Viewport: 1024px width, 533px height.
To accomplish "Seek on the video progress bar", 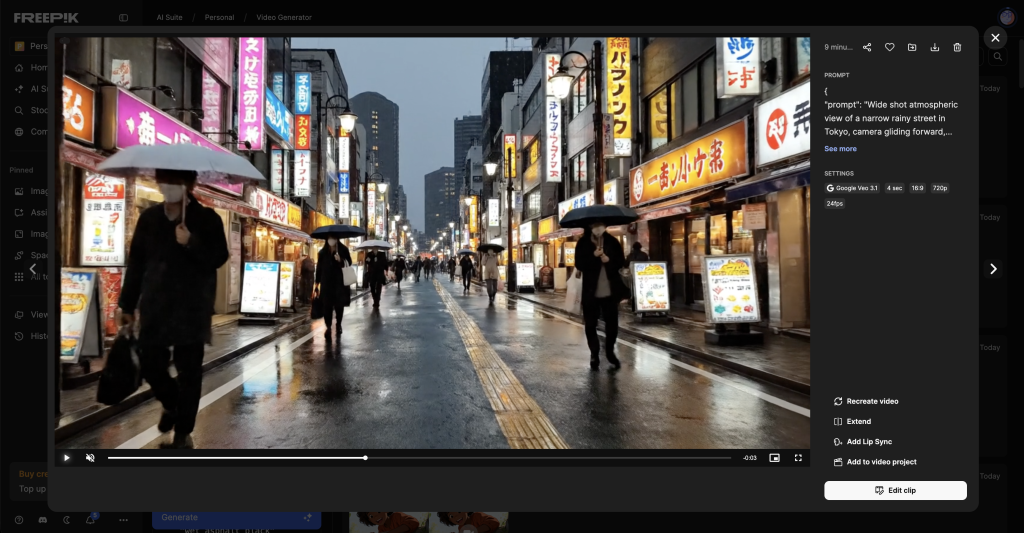I will coord(420,458).
